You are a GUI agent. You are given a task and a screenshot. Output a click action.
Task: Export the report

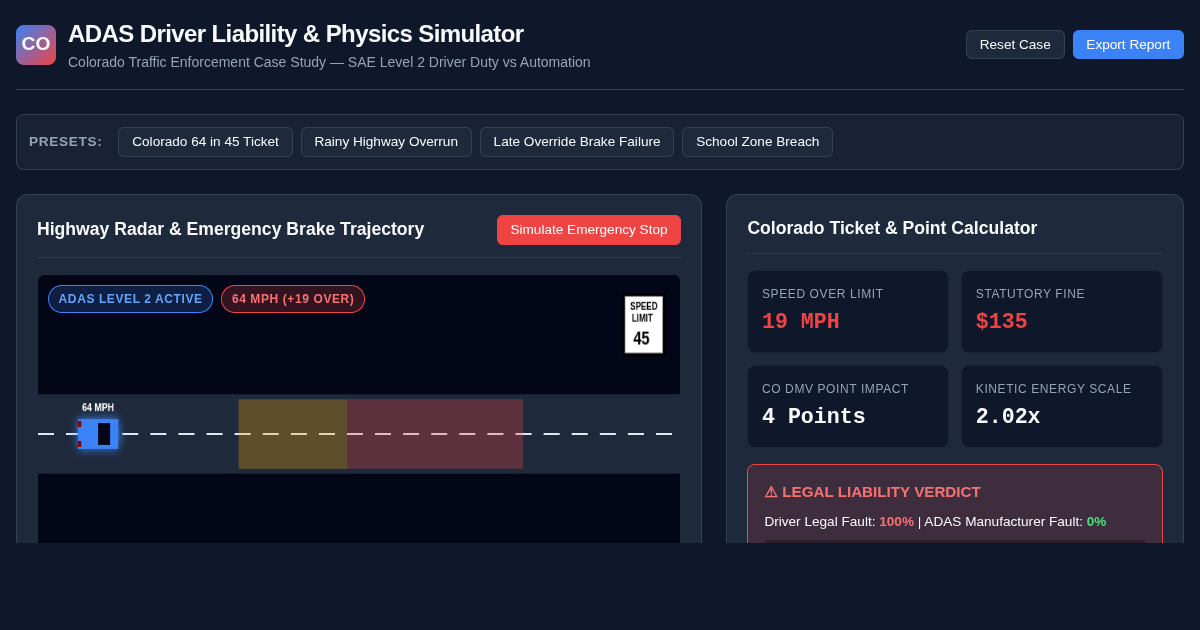[x=1128, y=44]
